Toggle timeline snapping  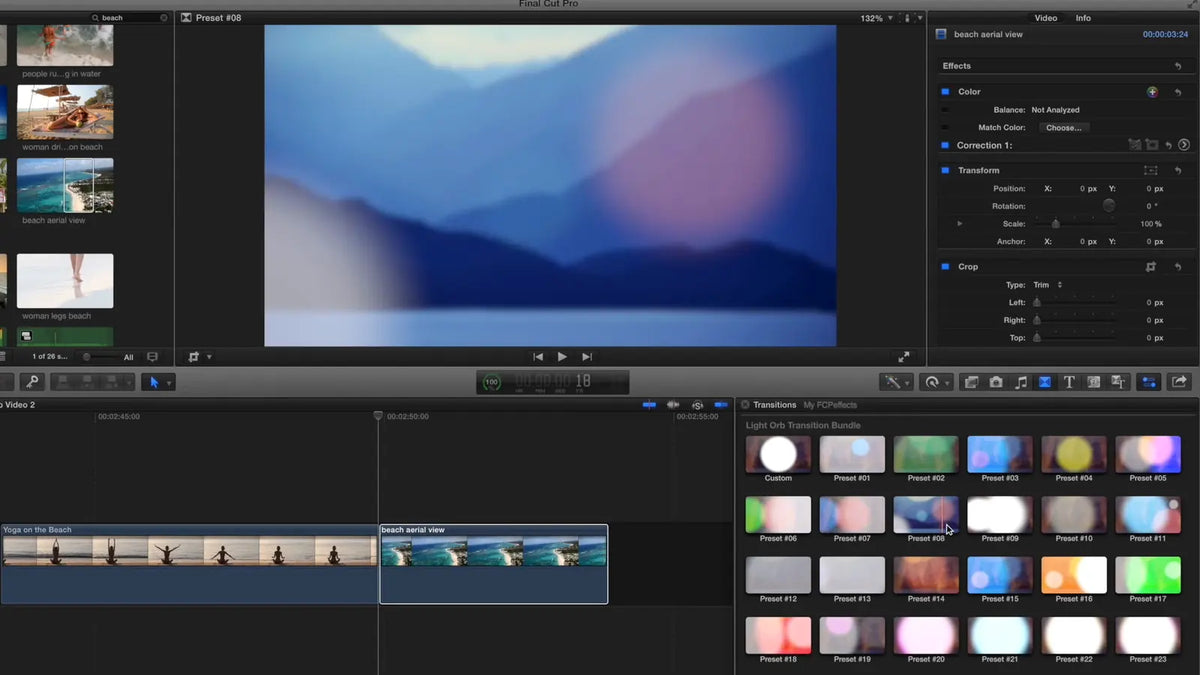click(x=721, y=405)
